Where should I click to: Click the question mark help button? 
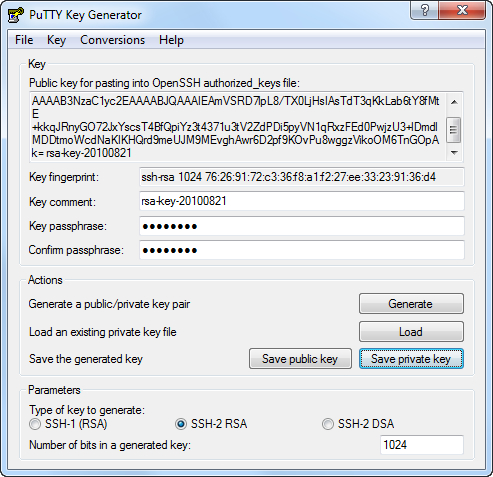point(425,10)
